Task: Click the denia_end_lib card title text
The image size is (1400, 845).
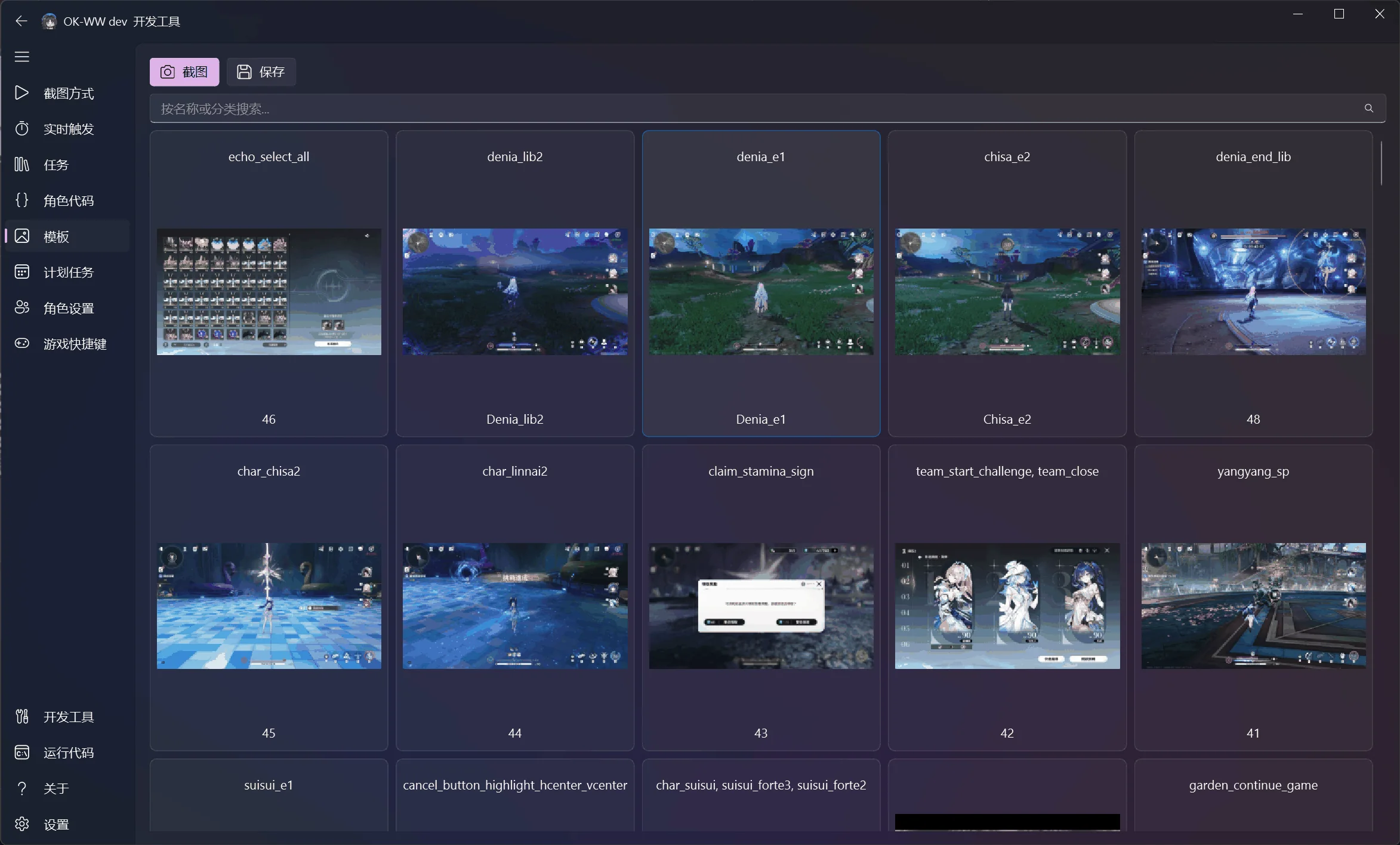Action: click(1253, 157)
